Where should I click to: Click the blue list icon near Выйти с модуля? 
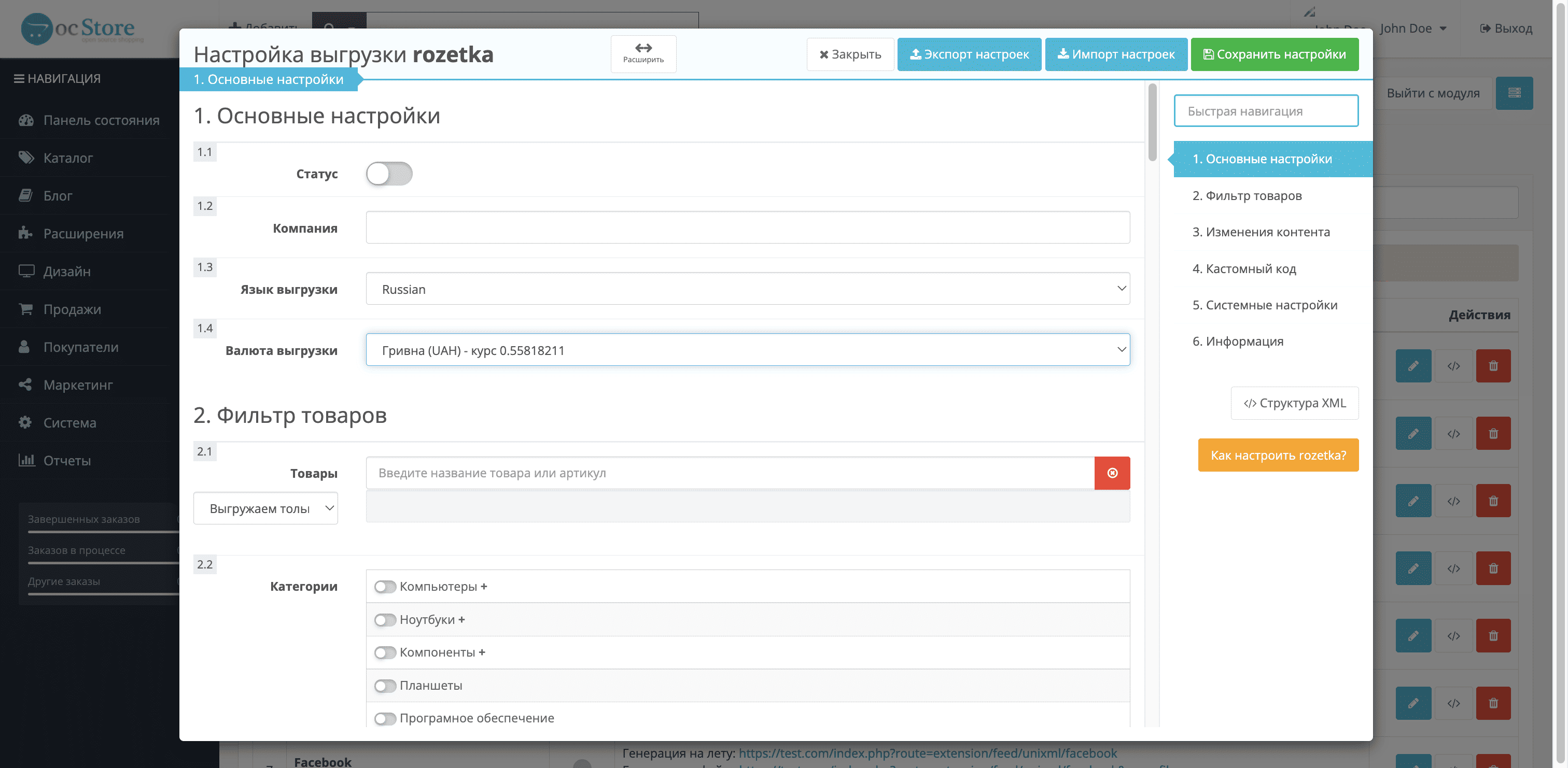coord(1515,93)
